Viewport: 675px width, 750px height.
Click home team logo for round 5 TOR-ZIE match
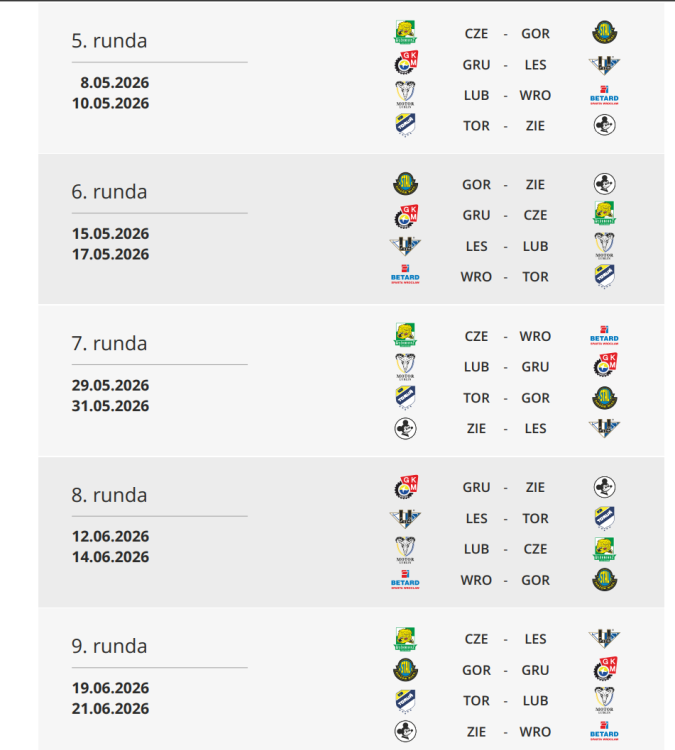tap(405, 125)
